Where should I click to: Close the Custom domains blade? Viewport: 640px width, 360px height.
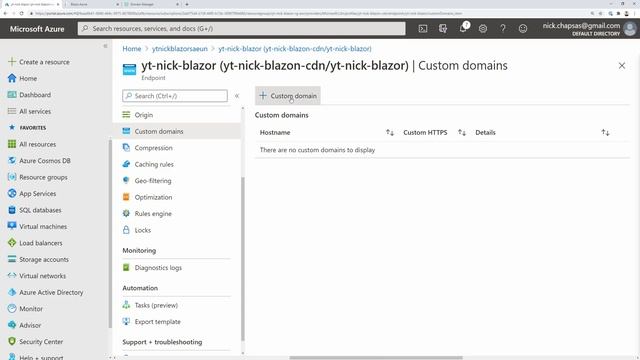coord(622,66)
